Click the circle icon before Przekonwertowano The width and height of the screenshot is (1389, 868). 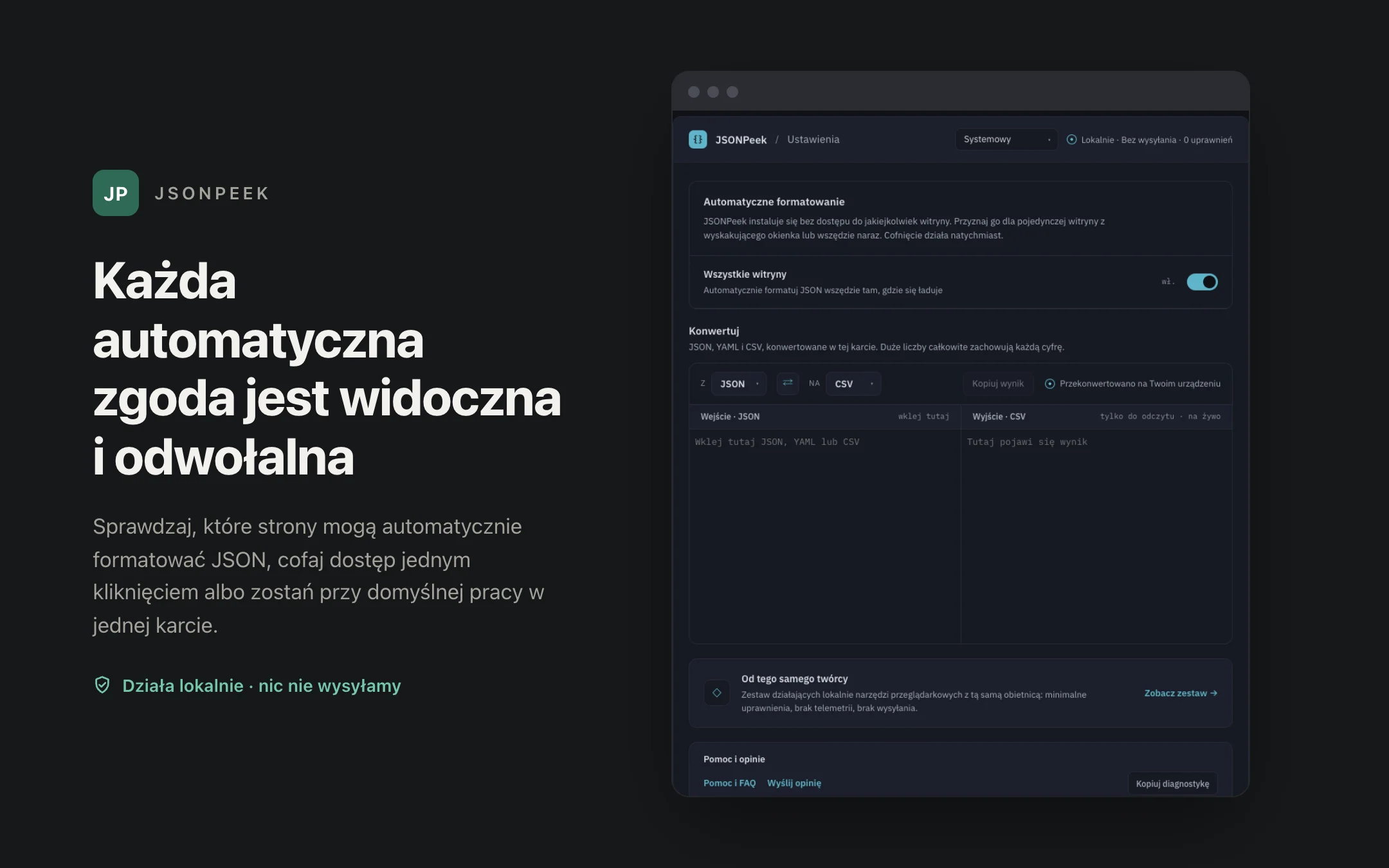click(1049, 384)
